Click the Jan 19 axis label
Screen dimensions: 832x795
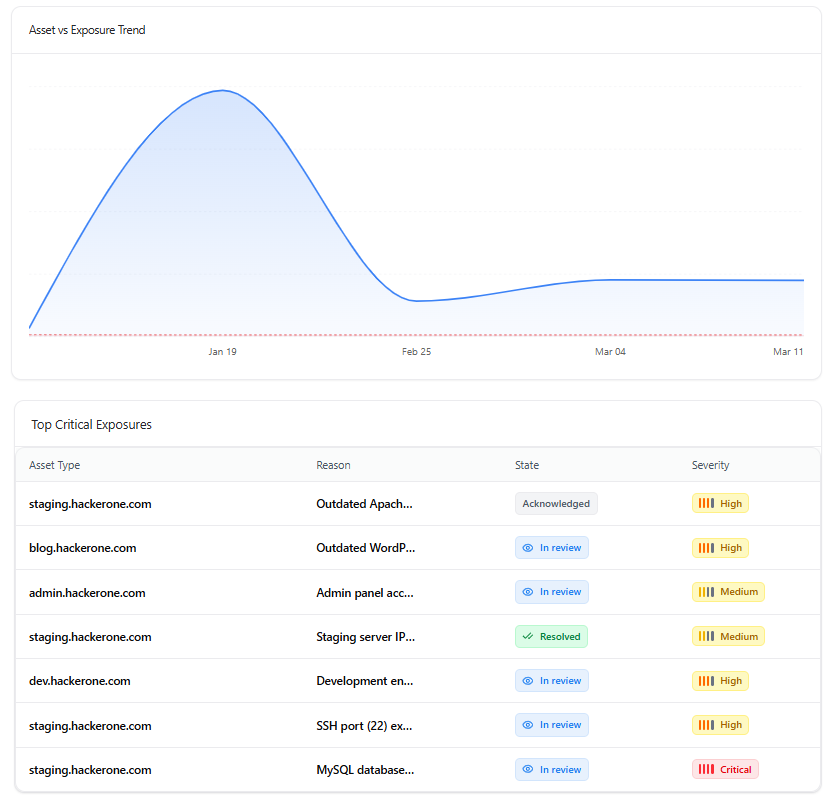point(222,352)
